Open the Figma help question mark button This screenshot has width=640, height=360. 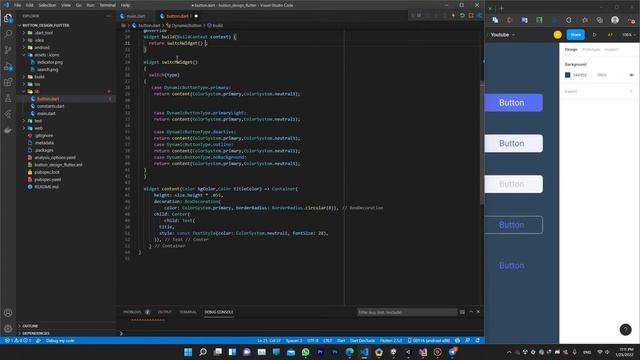click(625, 329)
